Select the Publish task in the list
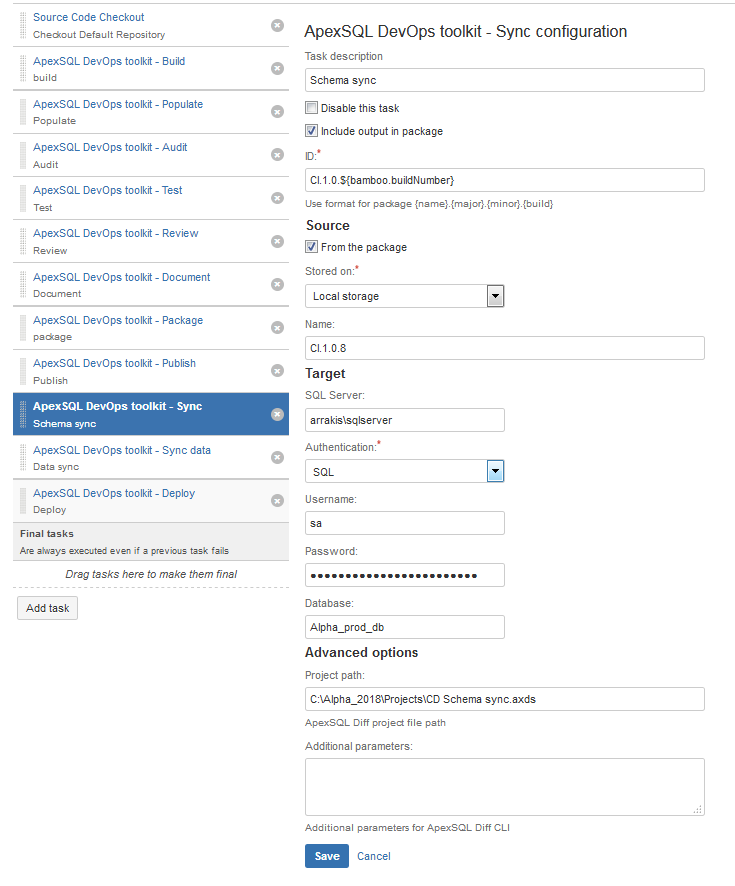The width and height of the screenshot is (735, 886). 151,371
